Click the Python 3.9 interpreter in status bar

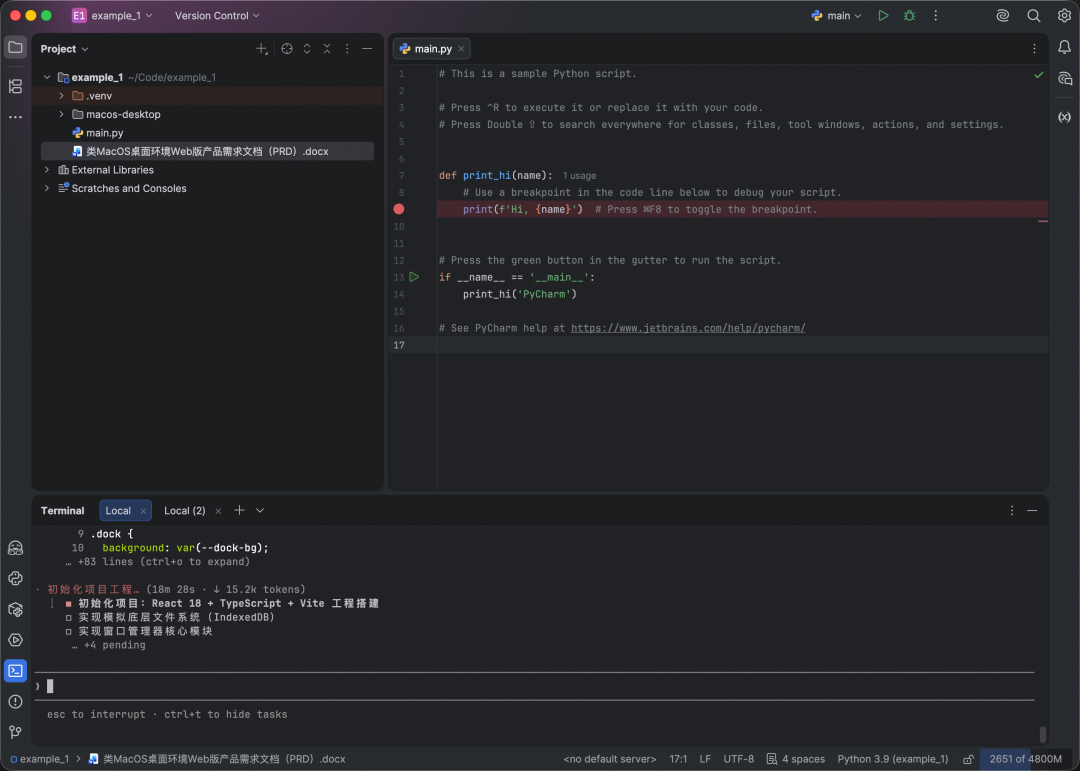point(892,759)
